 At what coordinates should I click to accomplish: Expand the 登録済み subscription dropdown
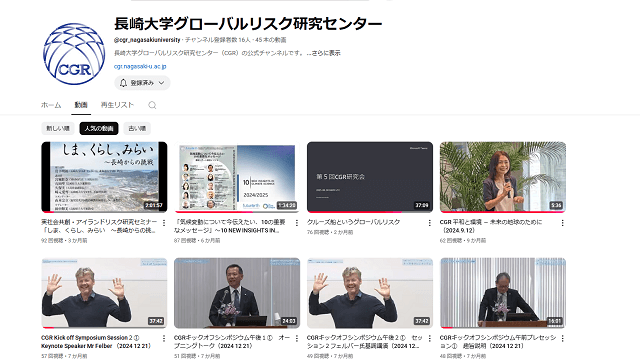(x=142, y=83)
